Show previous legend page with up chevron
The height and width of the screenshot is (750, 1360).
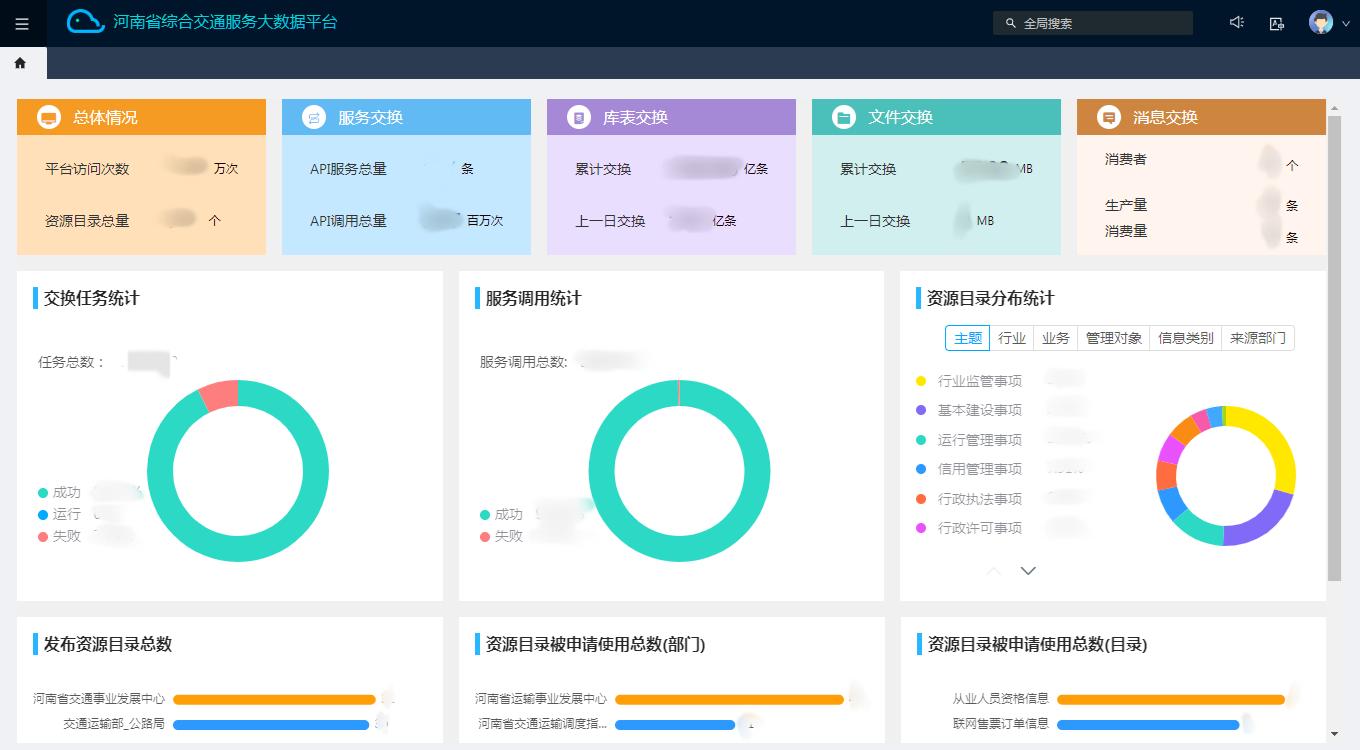pos(994,571)
